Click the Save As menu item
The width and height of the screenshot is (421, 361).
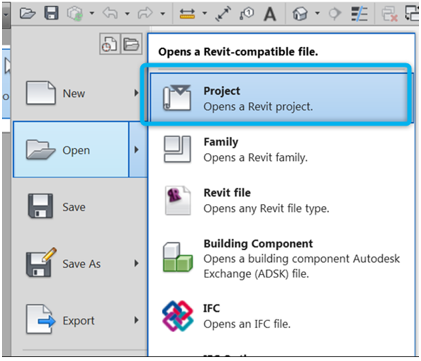click(x=71, y=264)
